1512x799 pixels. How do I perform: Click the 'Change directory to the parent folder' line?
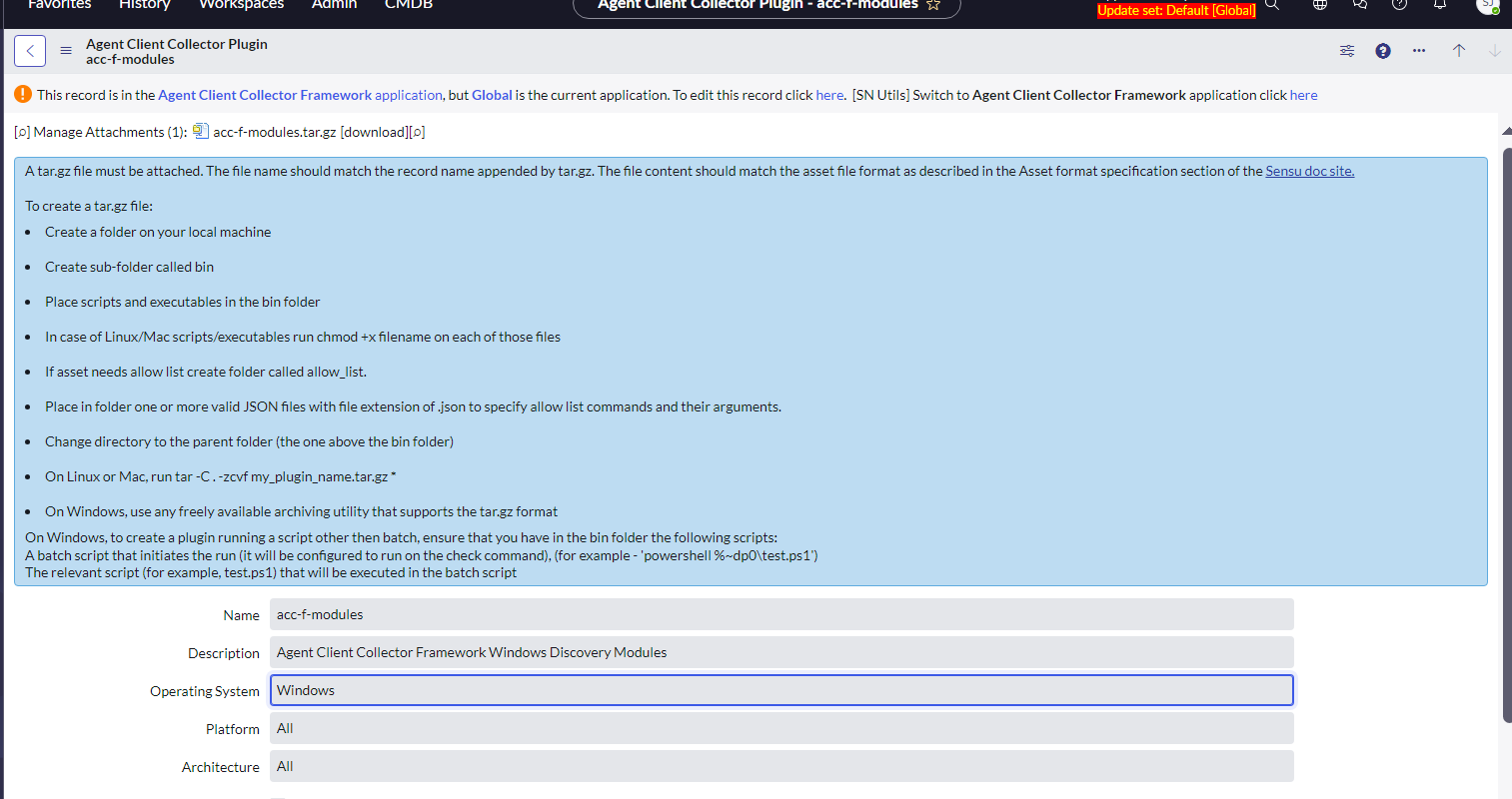[x=249, y=441]
